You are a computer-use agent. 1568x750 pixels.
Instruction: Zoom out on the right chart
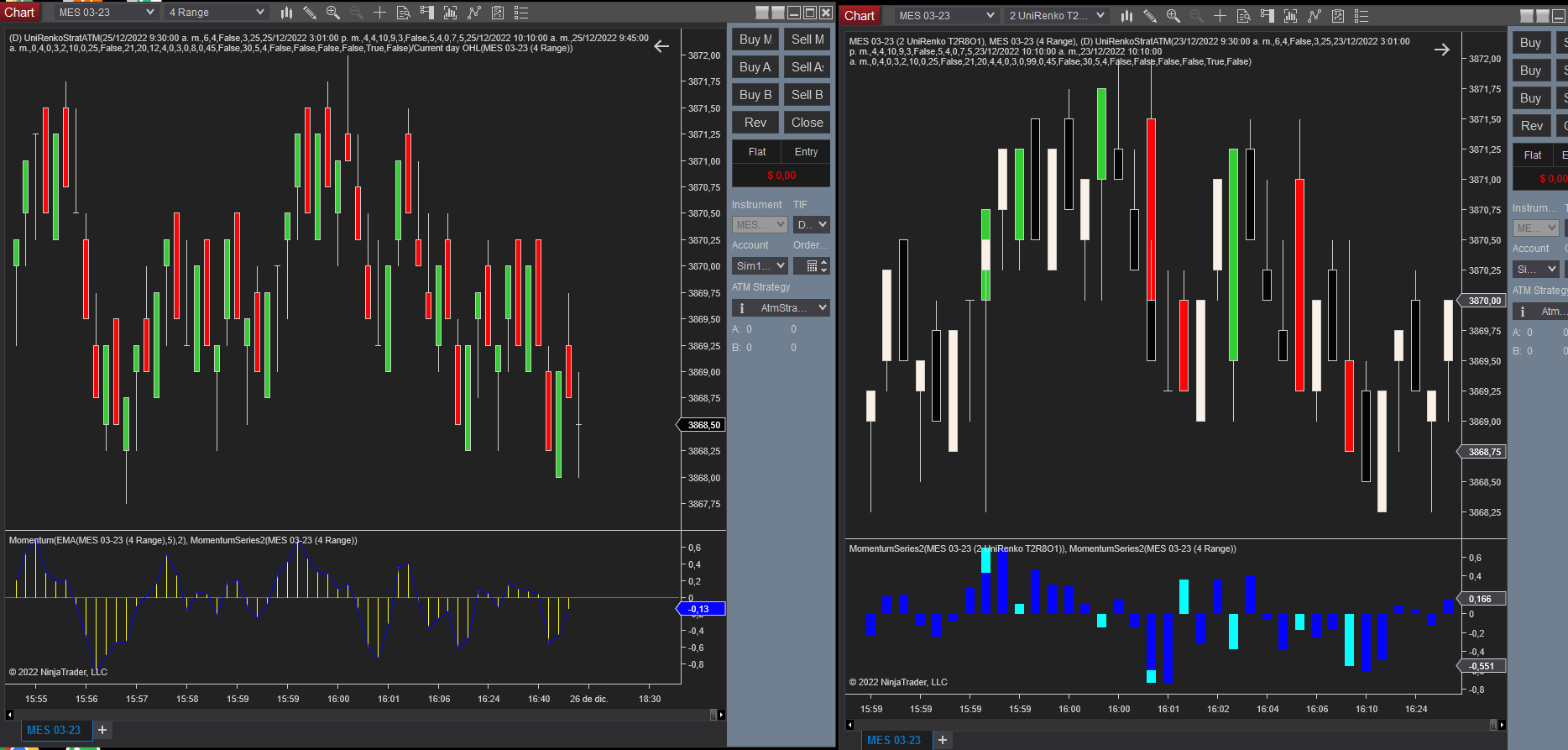click(1197, 16)
